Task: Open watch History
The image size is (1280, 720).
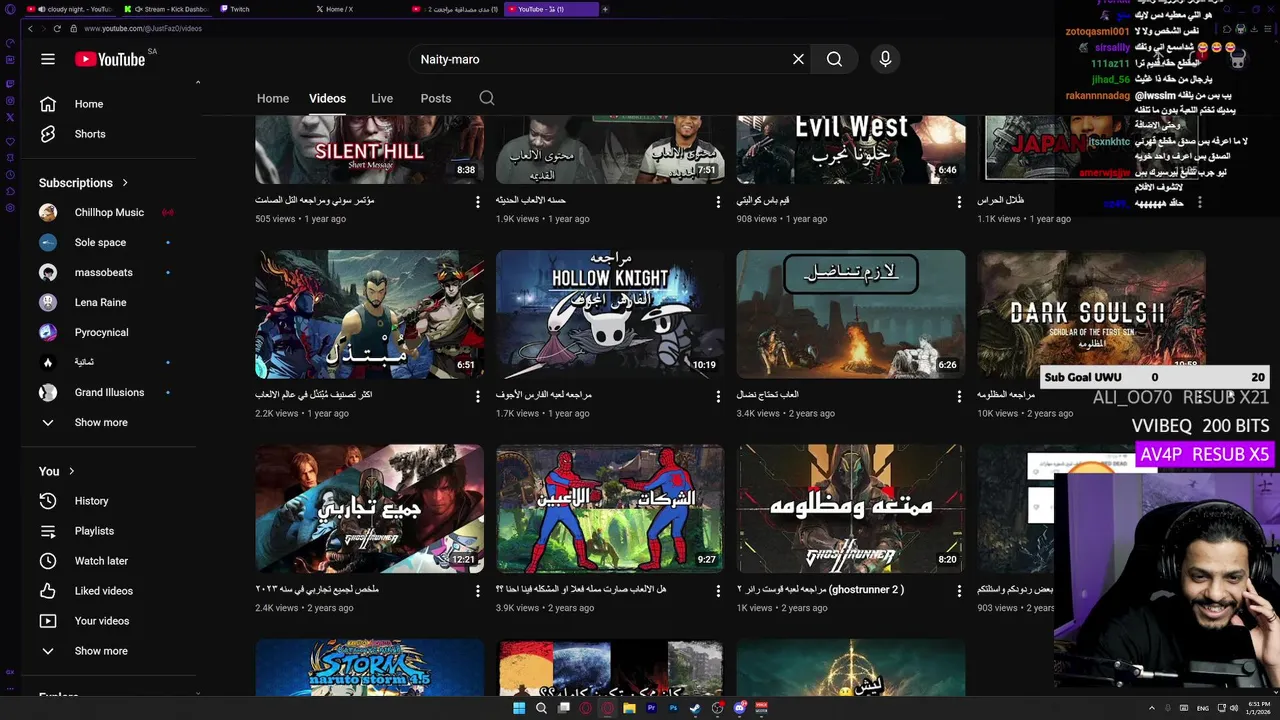Action: point(110,501)
